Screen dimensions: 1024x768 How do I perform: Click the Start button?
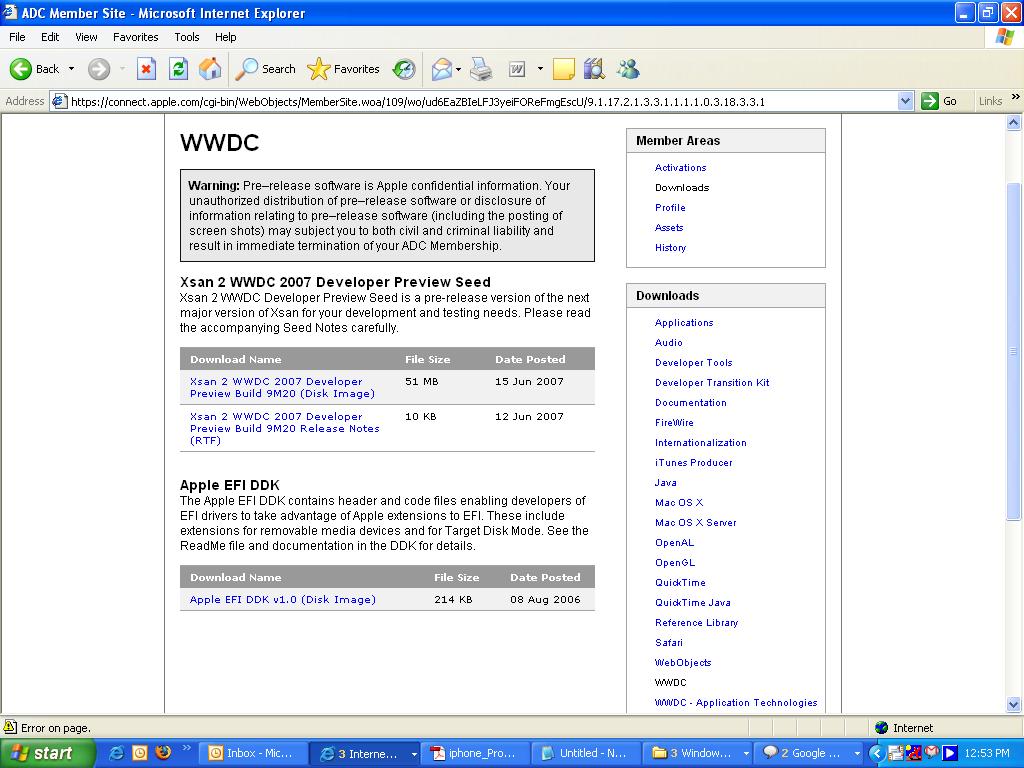point(47,753)
